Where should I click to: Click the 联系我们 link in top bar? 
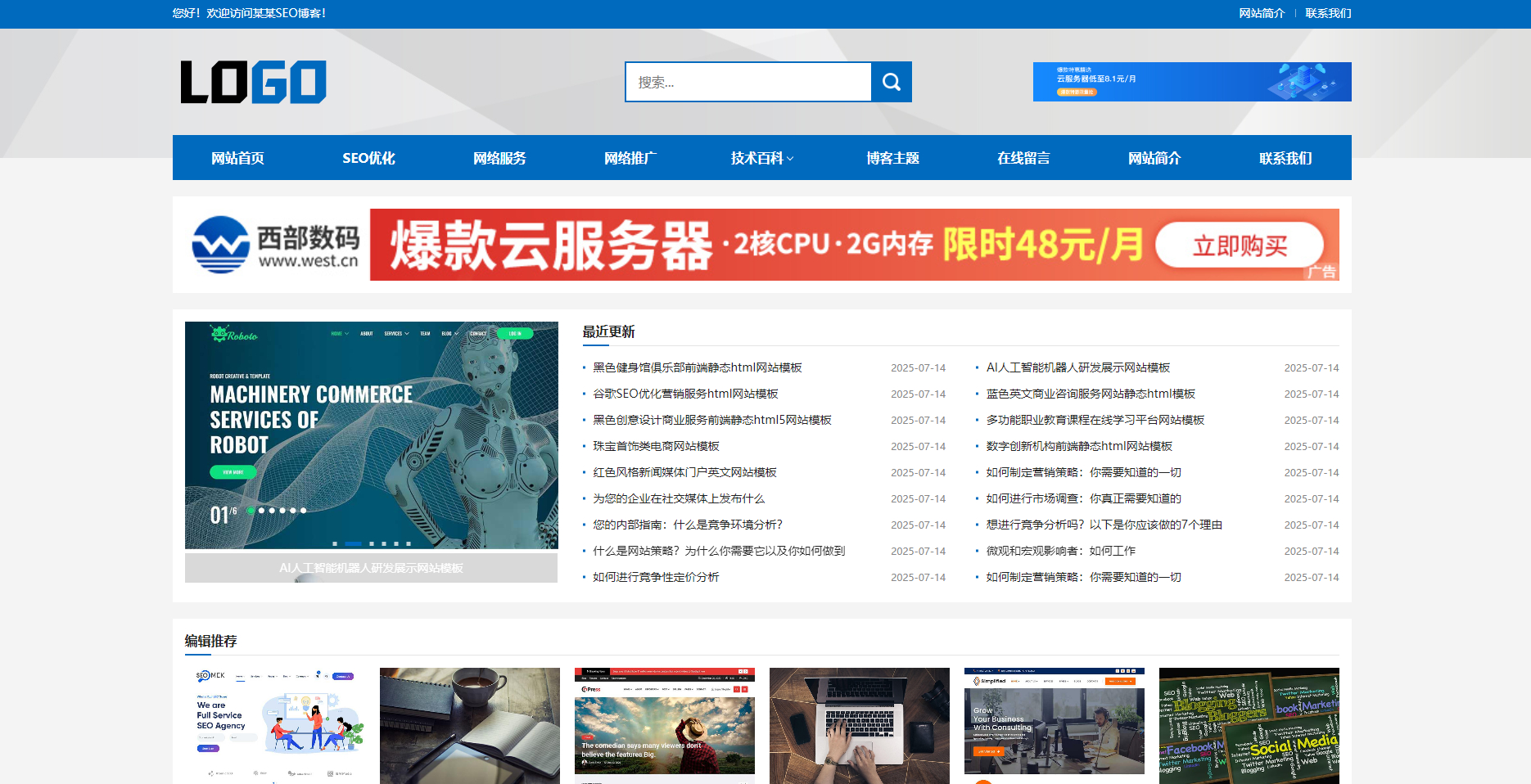coord(1327,13)
